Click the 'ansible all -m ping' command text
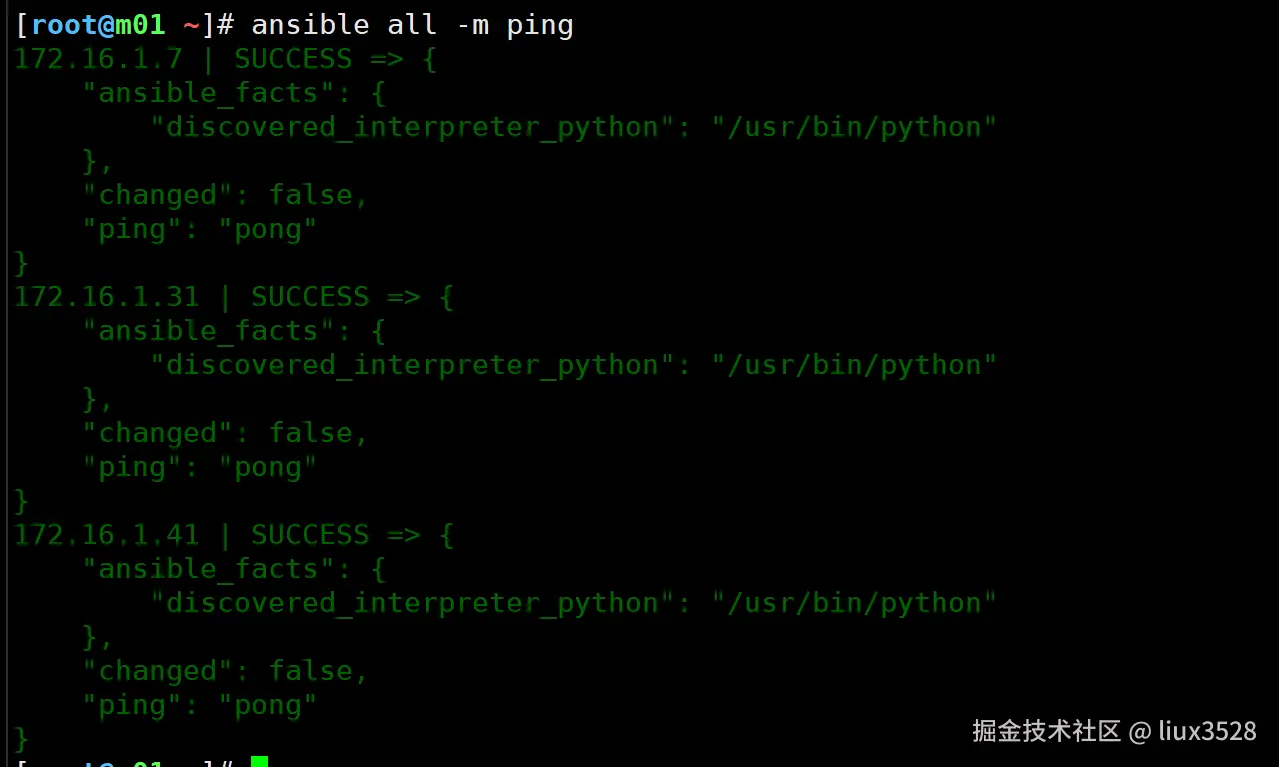The width and height of the screenshot is (1279, 767). [412, 25]
